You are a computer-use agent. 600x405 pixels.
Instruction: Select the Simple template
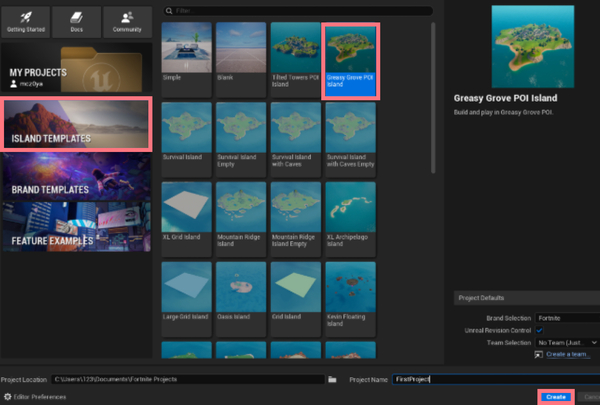(x=186, y=59)
